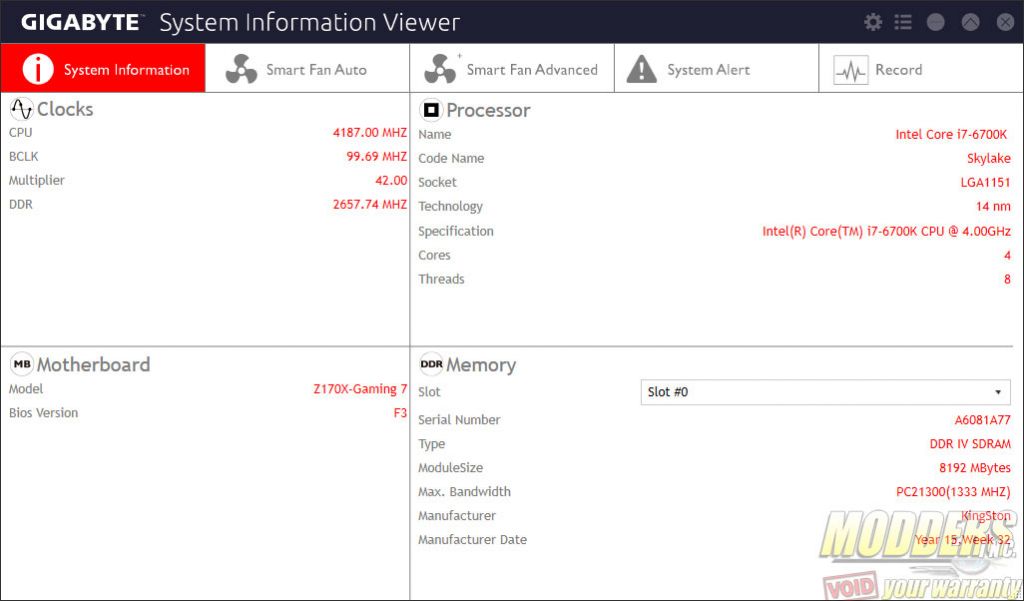Click the Bios Version value F3
This screenshot has width=1024, height=601.
(x=400, y=413)
